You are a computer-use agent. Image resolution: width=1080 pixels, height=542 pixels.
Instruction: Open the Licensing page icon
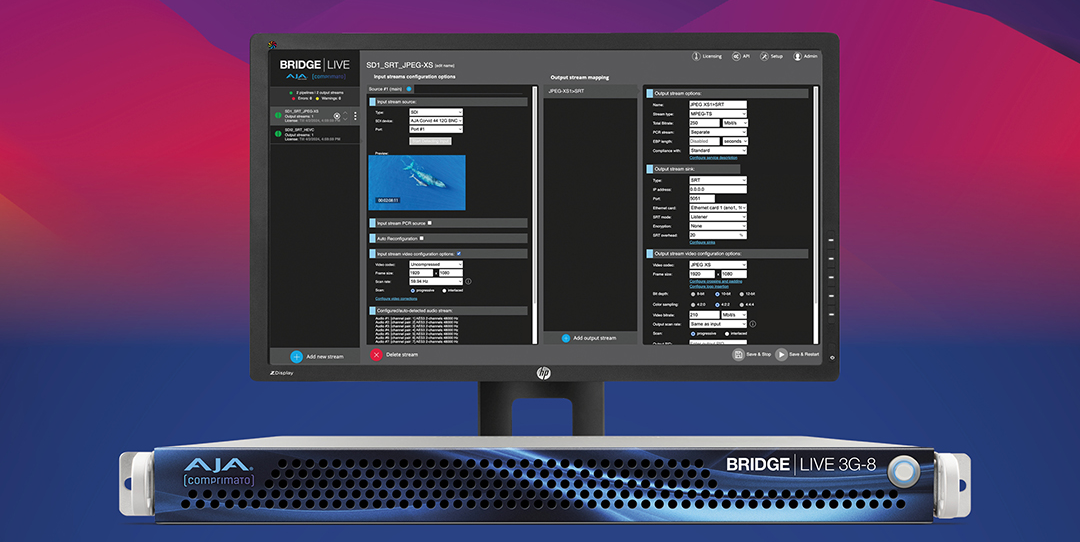click(696, 56)
